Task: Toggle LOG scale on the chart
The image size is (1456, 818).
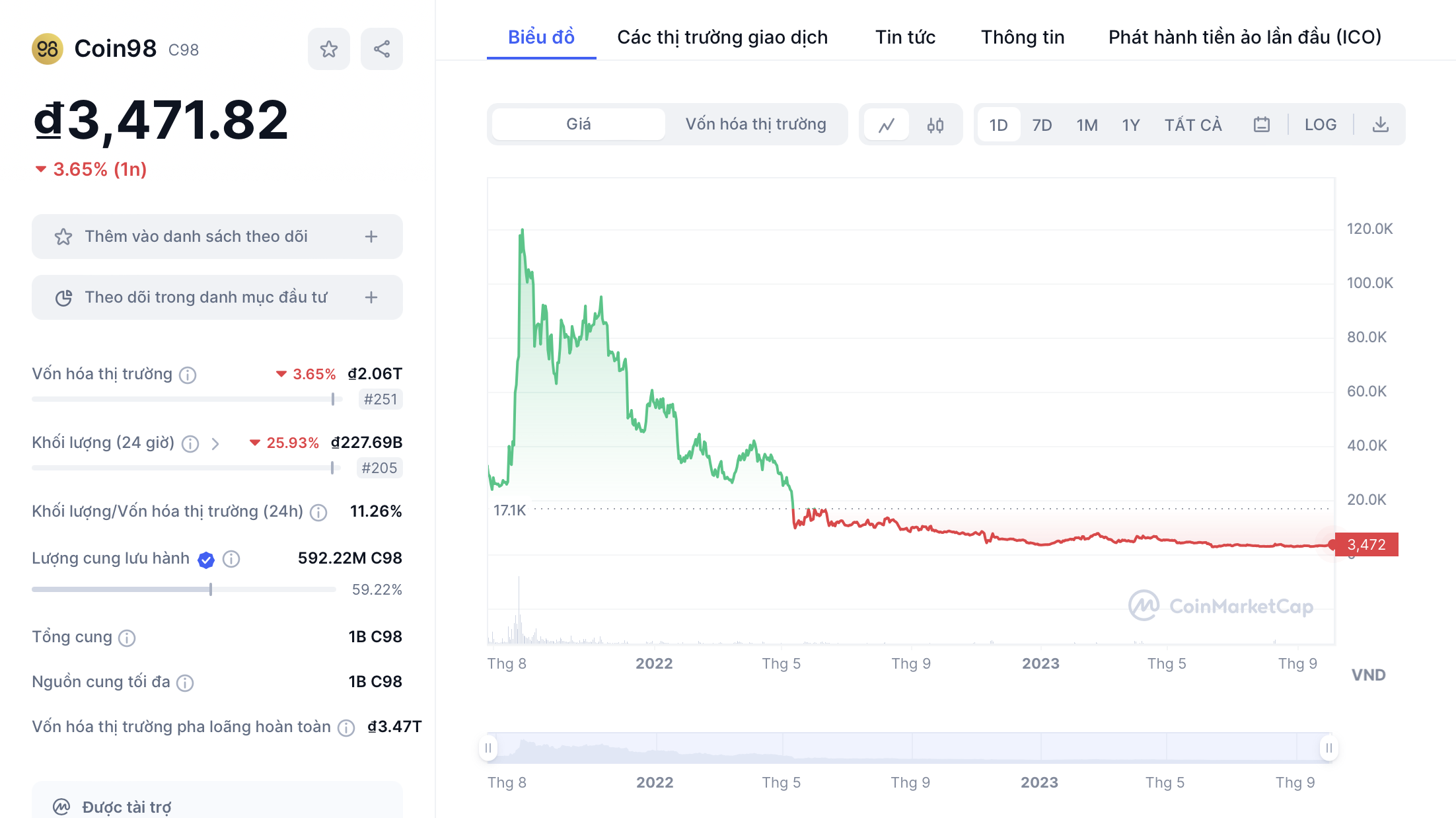Action: coord(1320,125)
